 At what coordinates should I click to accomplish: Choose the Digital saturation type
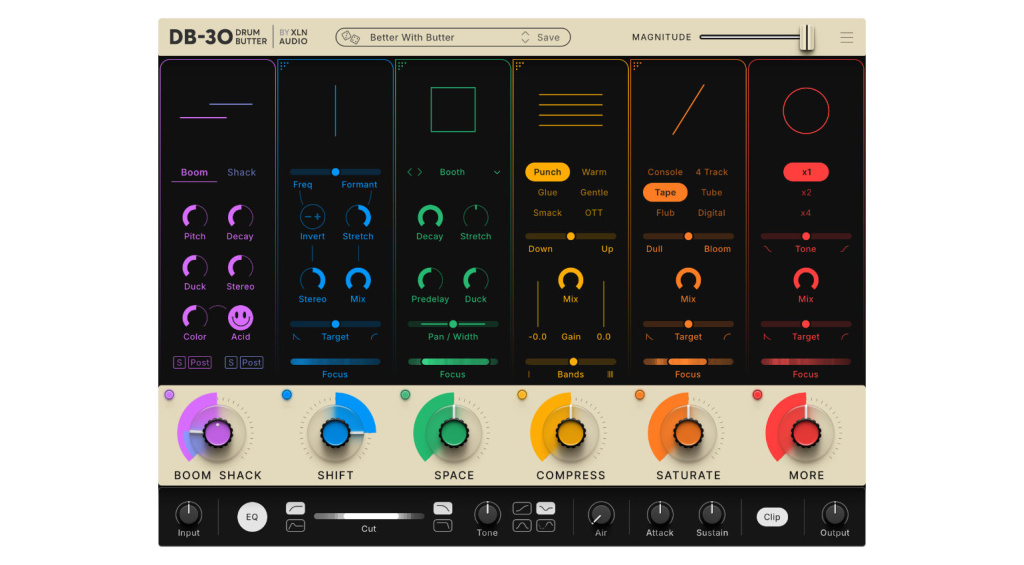[x=711, y=213]
